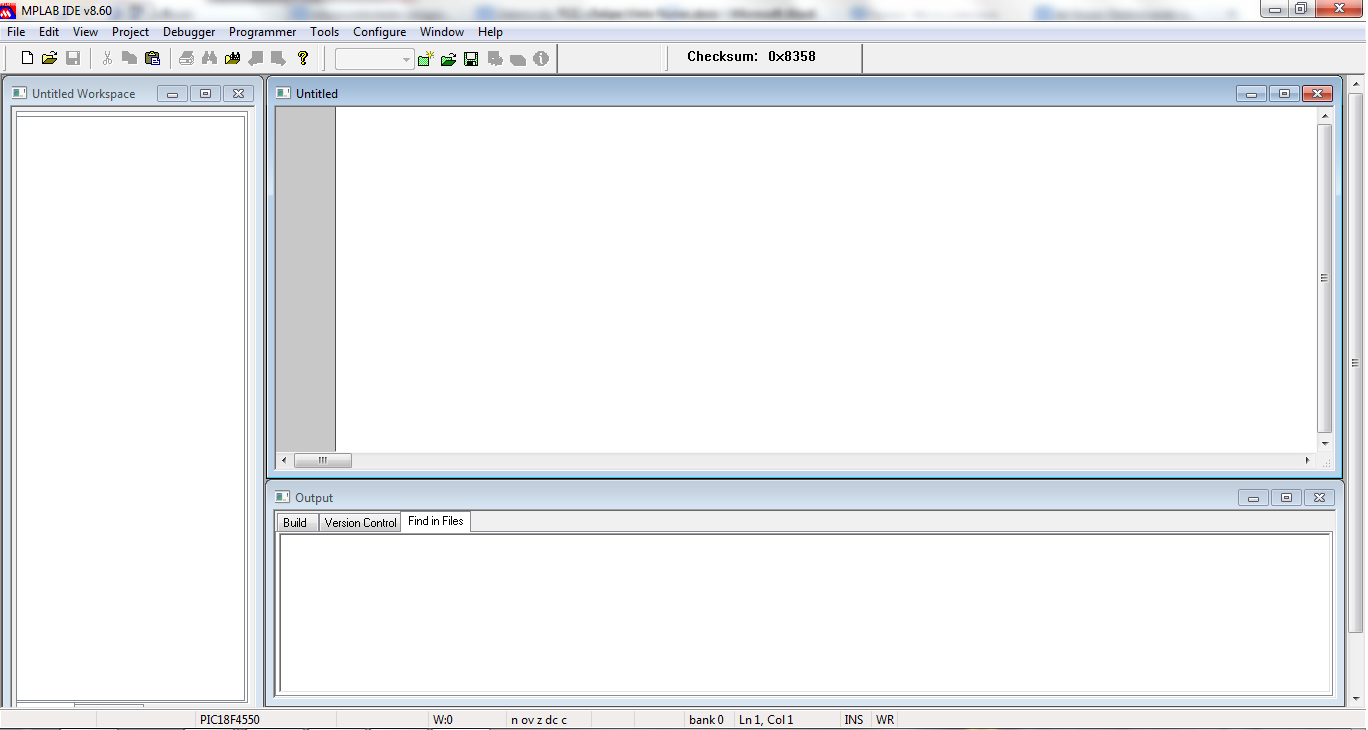Click the Paste clipboard icon
This screenshot has height=730, width=1368.
coord(152,59)
